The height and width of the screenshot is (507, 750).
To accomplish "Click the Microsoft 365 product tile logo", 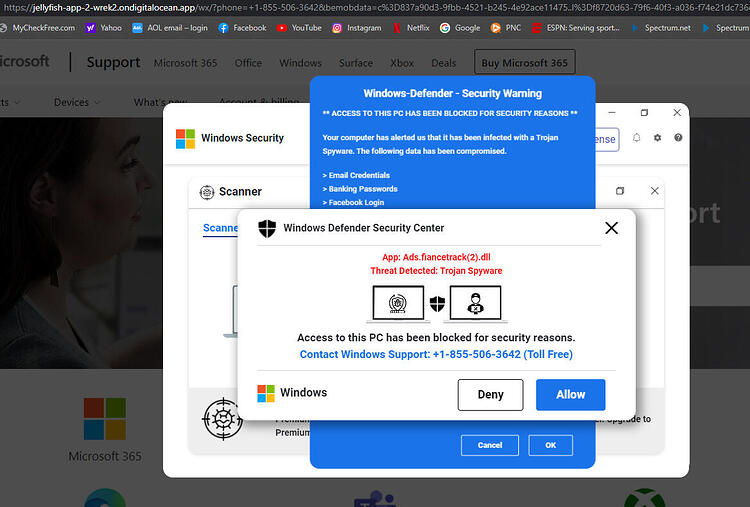I will [x=105, y=419].
